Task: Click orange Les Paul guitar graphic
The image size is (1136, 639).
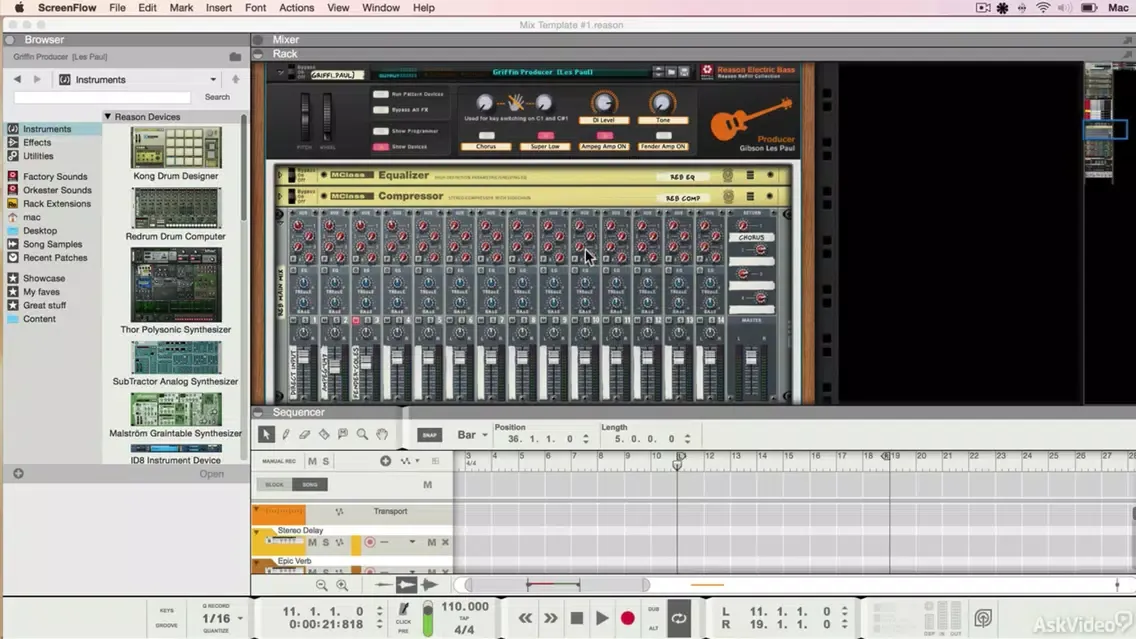Action: (x=750, y=118)
